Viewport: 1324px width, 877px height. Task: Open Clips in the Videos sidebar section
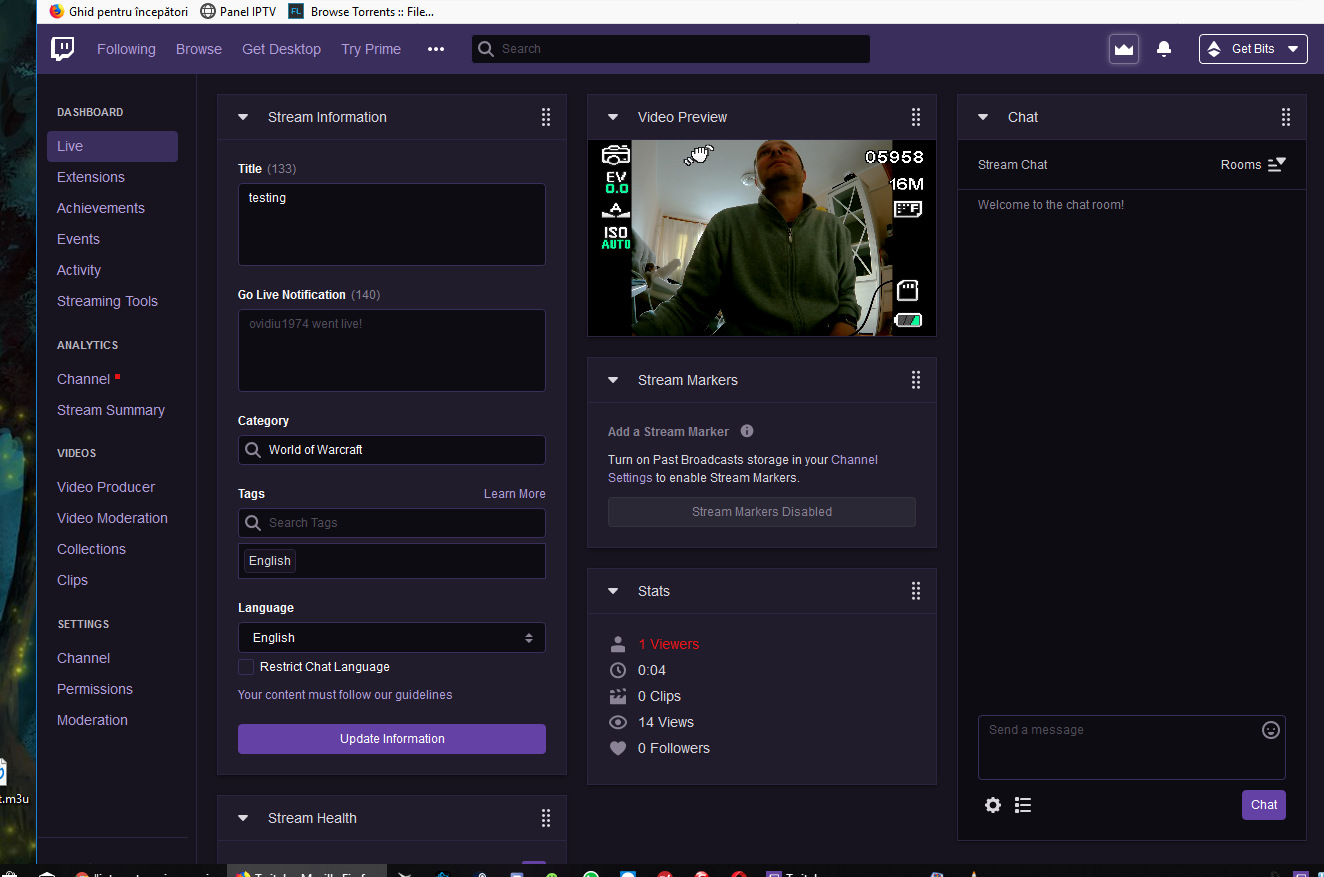coord(72,580)
